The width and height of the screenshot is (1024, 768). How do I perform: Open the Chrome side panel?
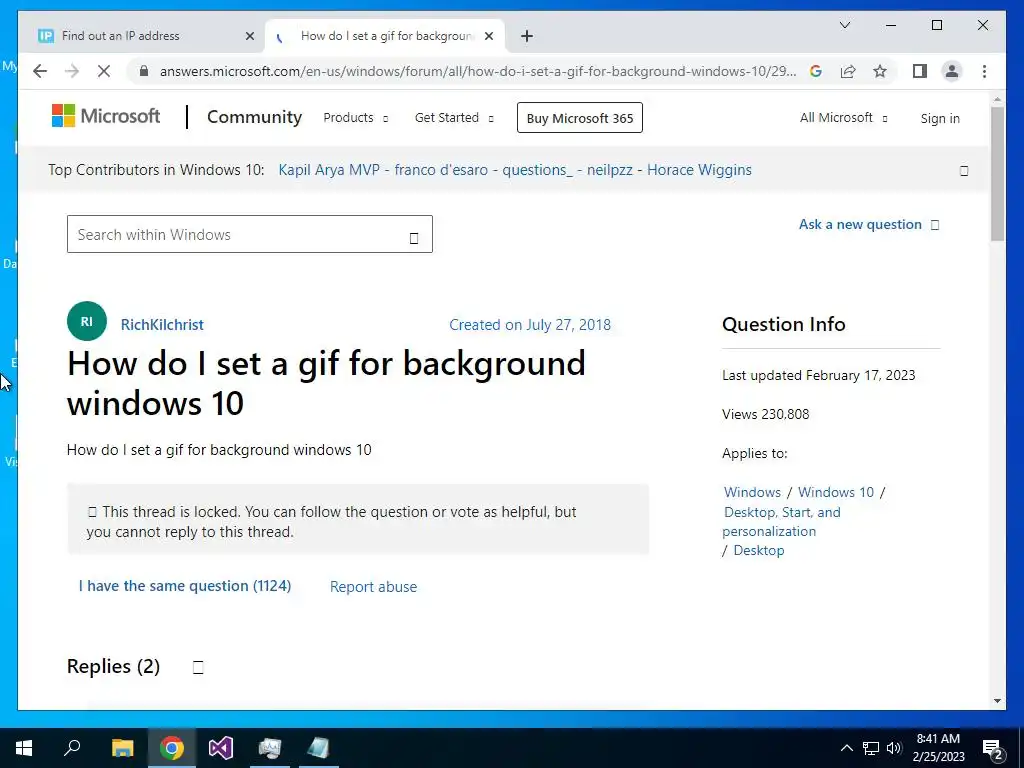coord(920,71)
